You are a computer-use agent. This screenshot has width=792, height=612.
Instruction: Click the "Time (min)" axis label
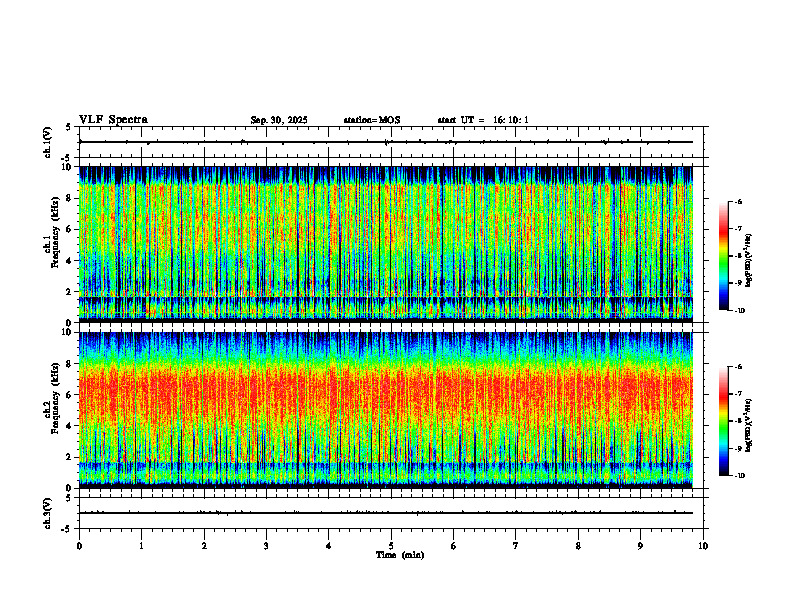(400, 555)
